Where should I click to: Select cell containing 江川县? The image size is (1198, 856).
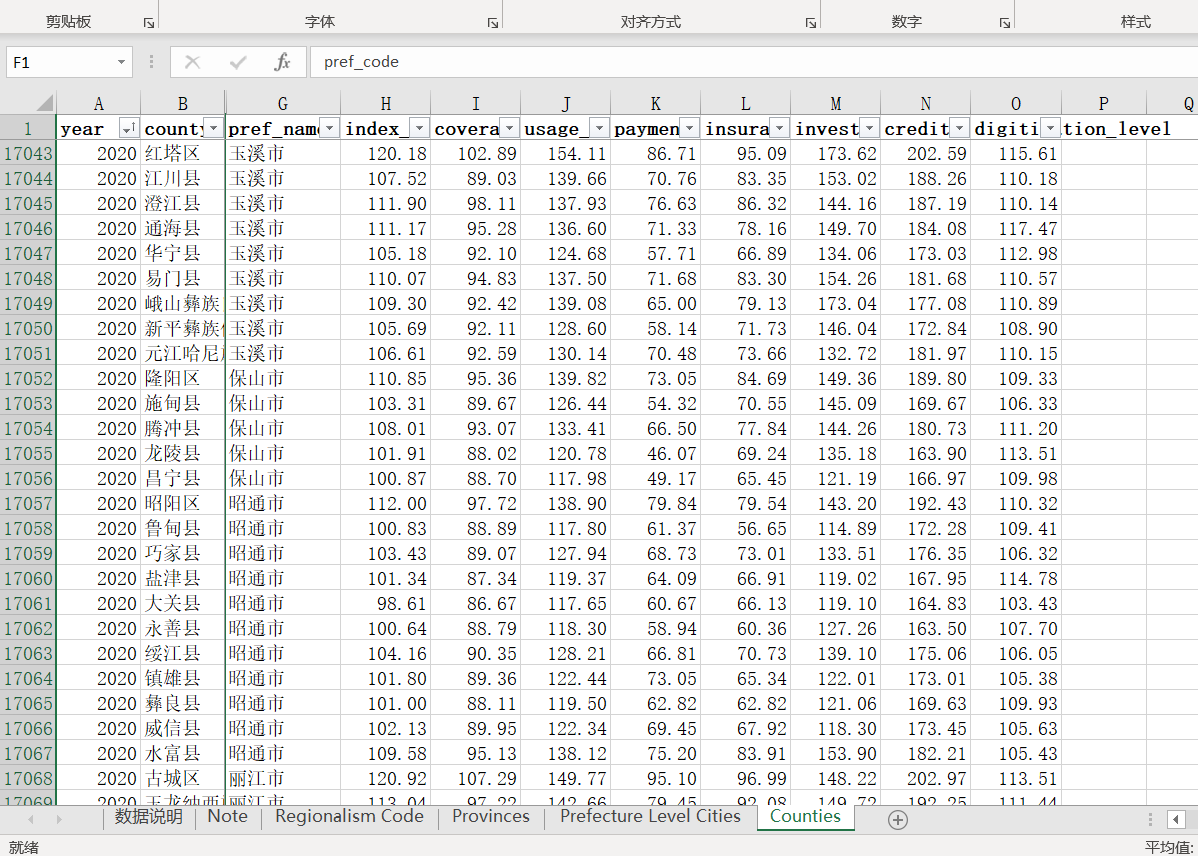(x=183, y=179)
